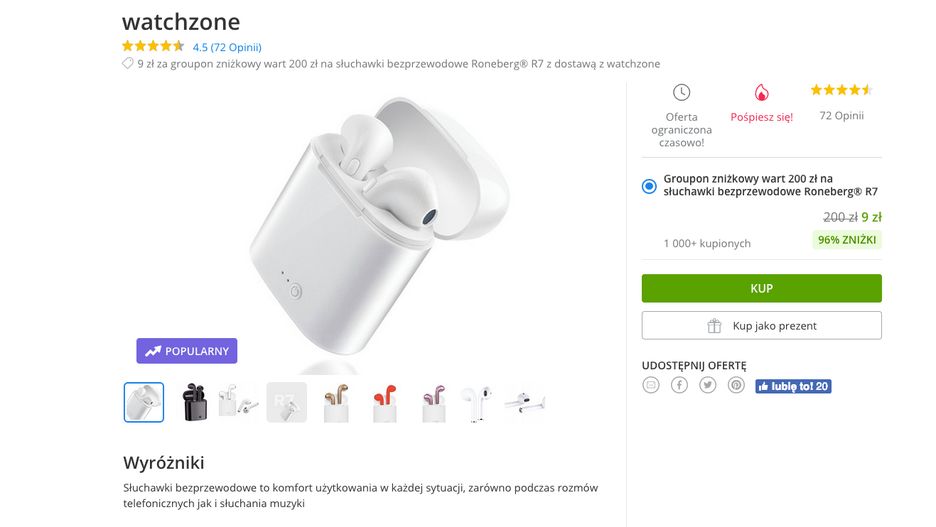Image resolution: width=936 pixels, height=527 pixels.
Task: Click the POPULARNY badge on the image
Action: tap(187, 351)
